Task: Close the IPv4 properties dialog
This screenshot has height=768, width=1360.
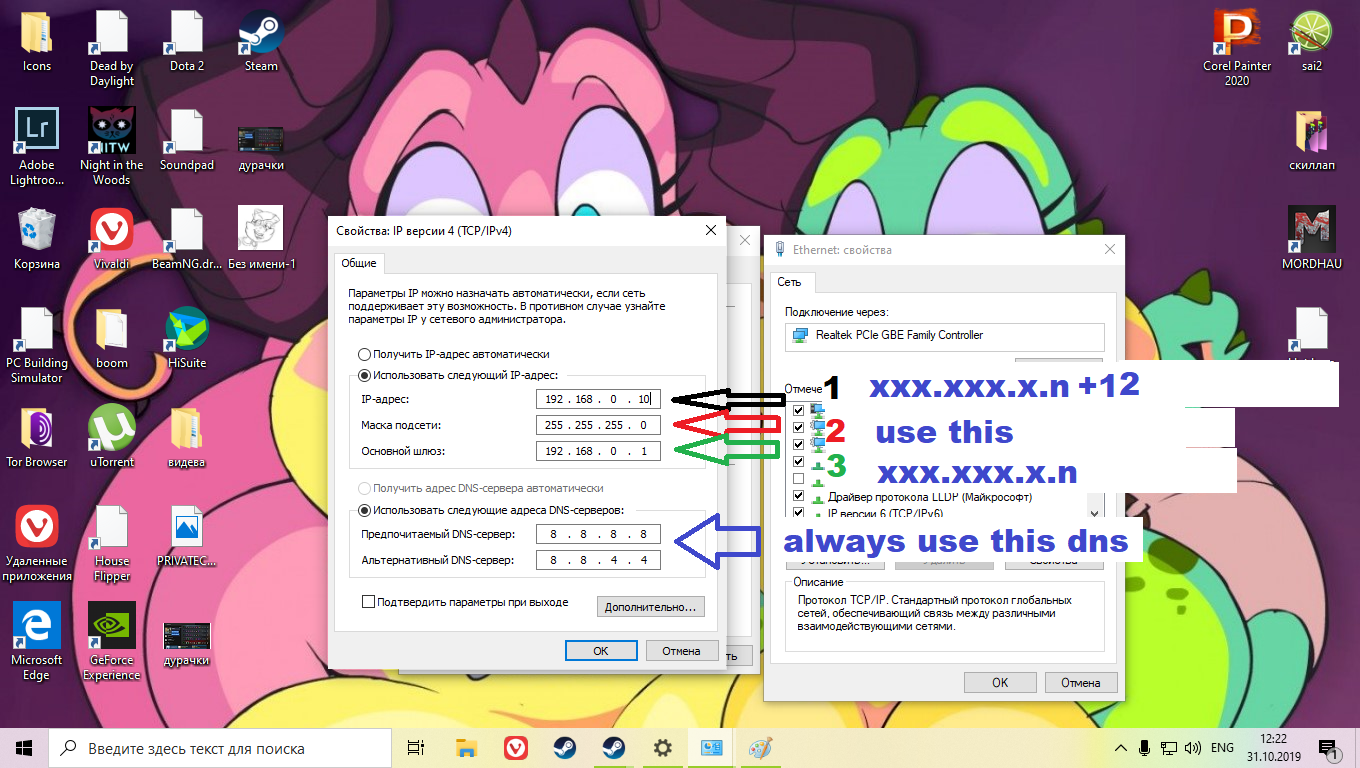Action: [711, 230]
